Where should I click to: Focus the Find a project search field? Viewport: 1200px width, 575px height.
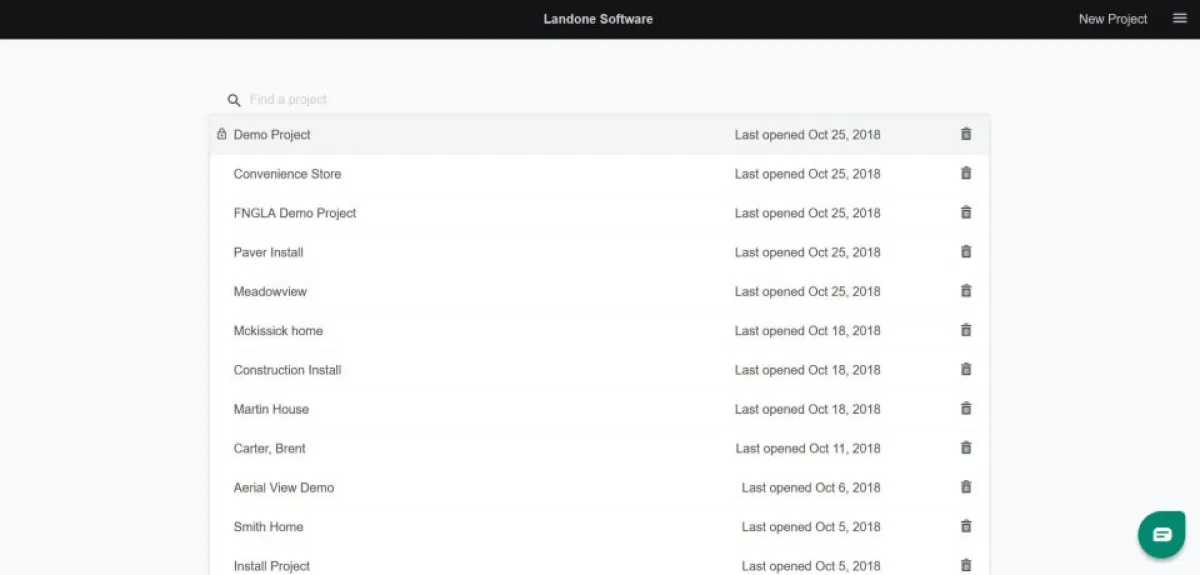coord(400,100)
